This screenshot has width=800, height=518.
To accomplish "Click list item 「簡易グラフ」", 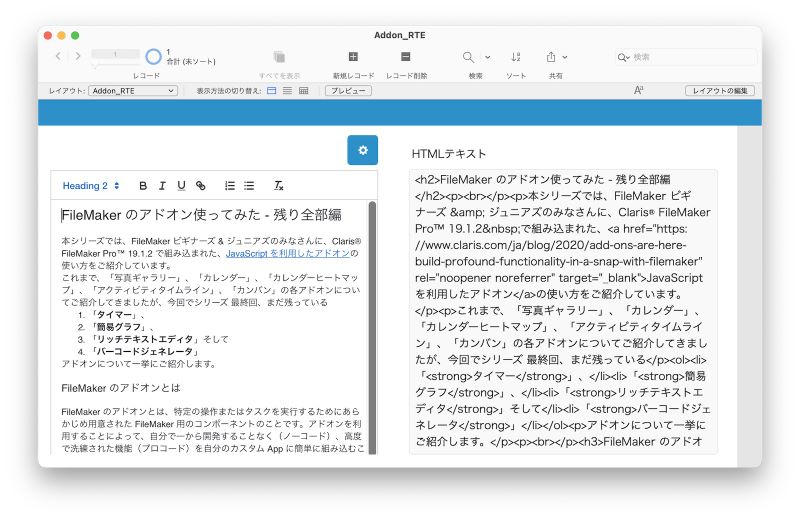I will click(x=119, y=327).
